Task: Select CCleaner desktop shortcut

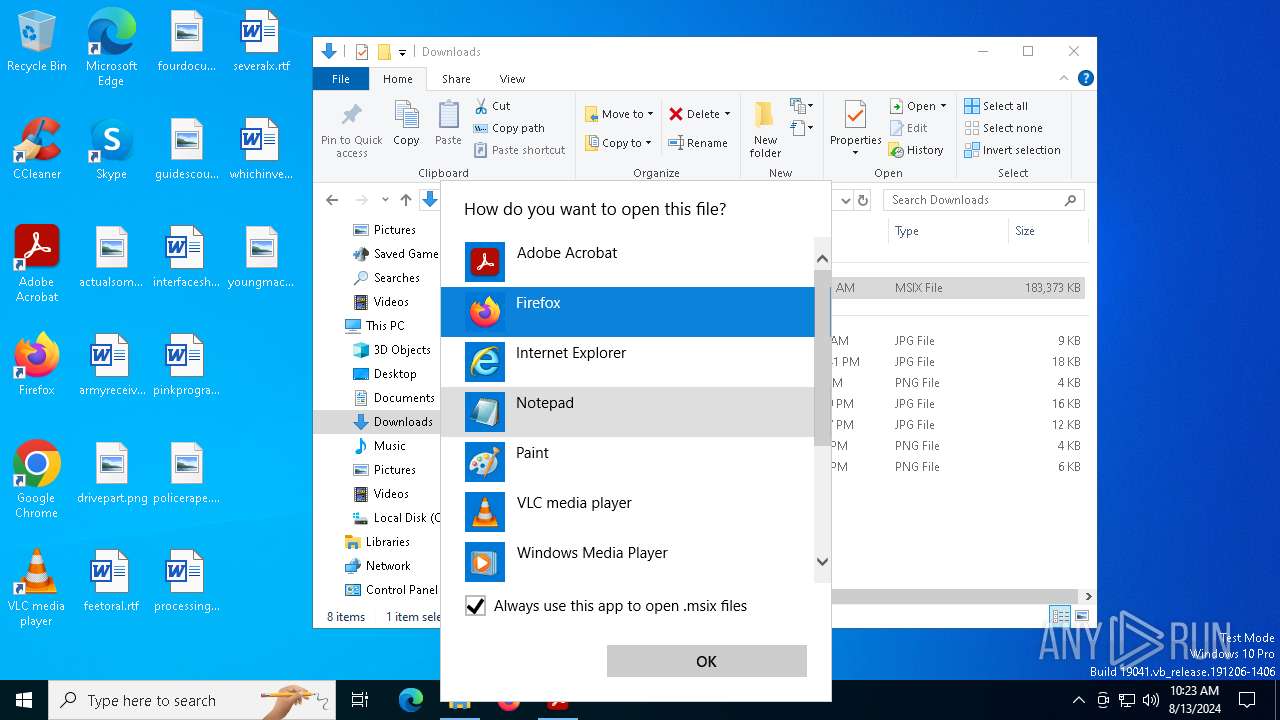Action: click(37, 149)
